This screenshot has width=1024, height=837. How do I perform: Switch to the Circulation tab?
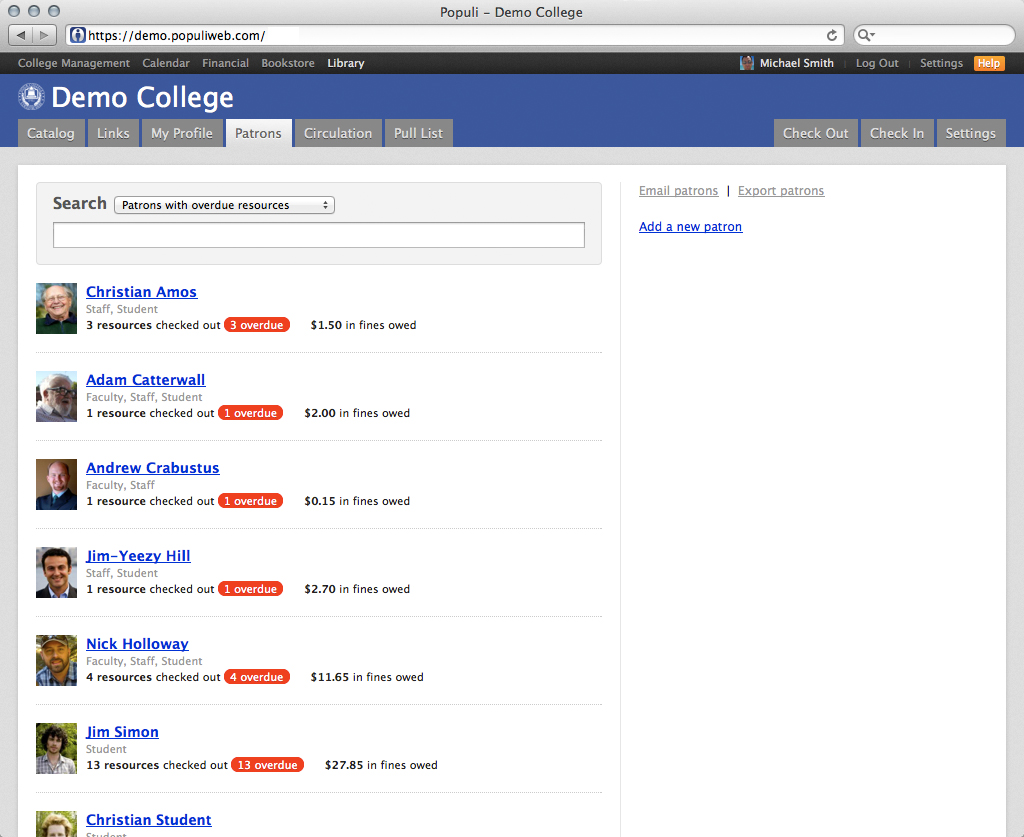[x=338, y=133]
